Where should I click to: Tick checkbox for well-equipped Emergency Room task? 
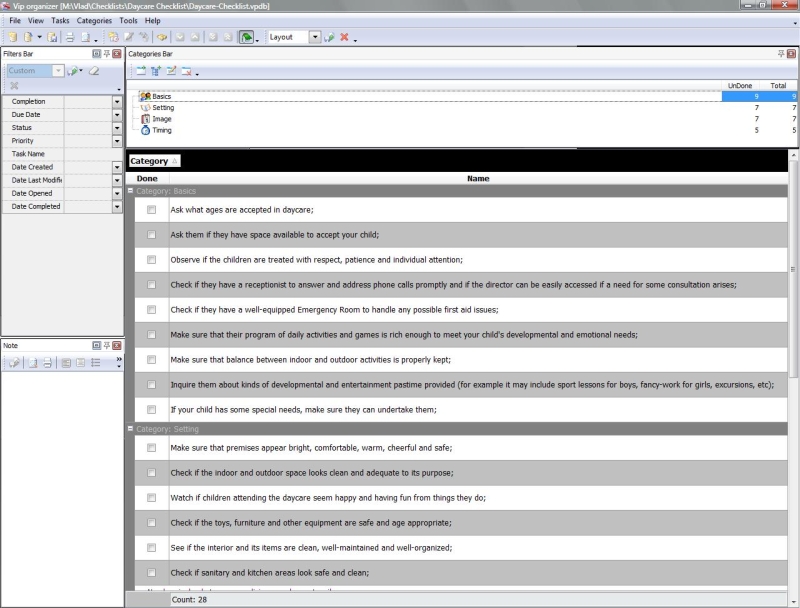pos(151,310)
